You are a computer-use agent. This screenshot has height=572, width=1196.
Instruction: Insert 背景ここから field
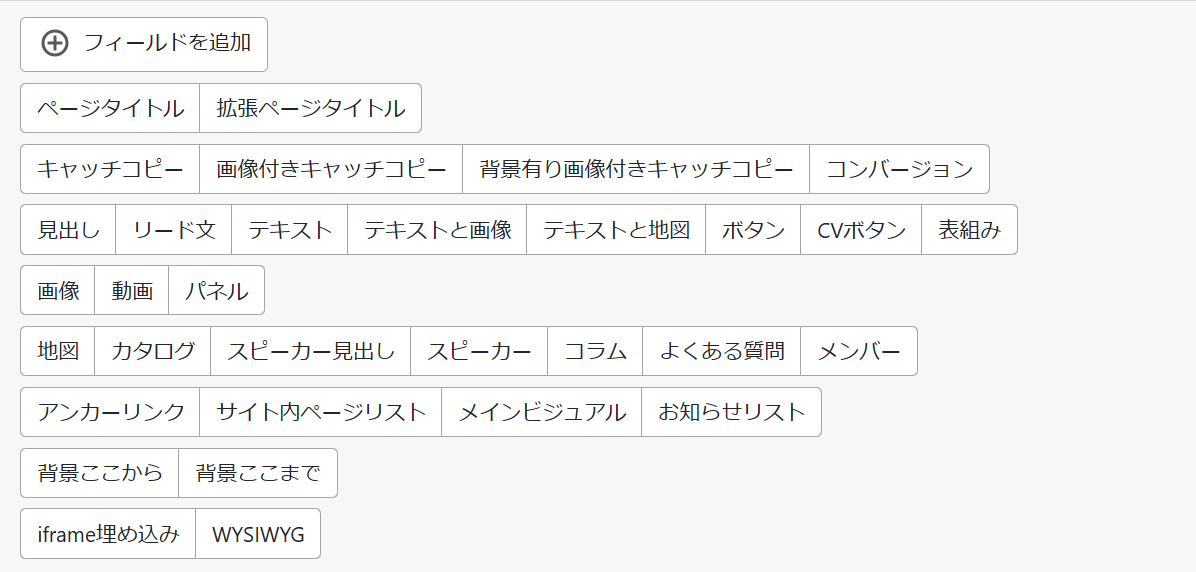point(100,473)
